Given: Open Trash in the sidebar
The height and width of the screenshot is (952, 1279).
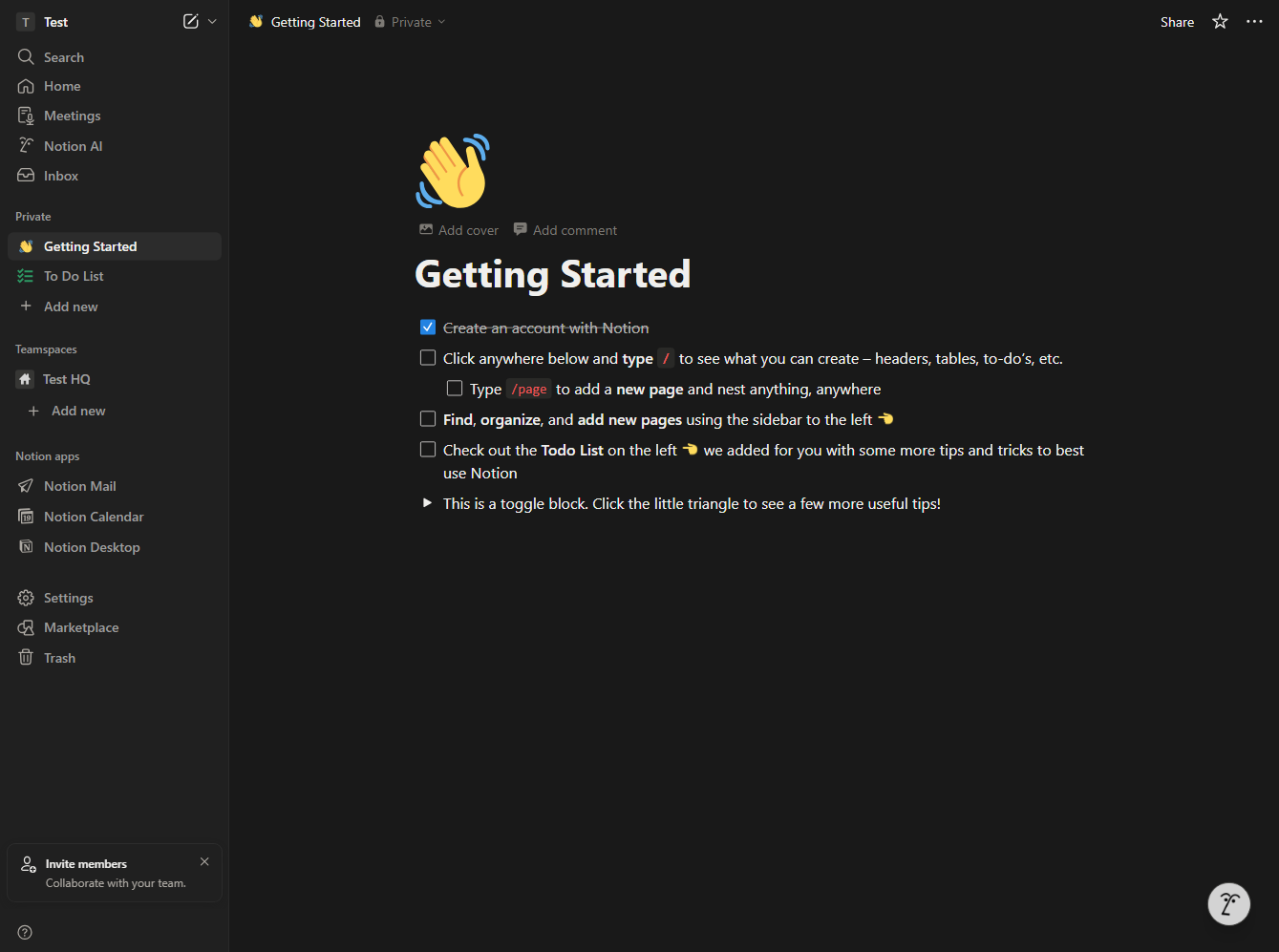Looking at the screenshot, I should pos(59,658).
